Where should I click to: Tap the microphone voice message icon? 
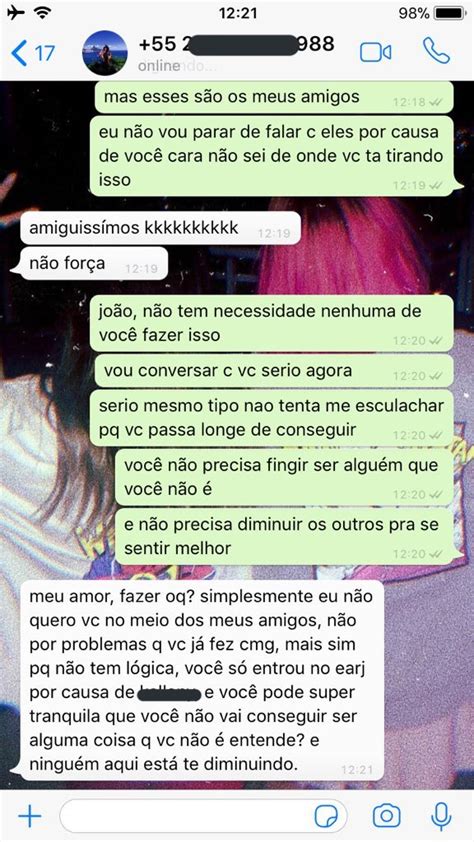[441, 816]
